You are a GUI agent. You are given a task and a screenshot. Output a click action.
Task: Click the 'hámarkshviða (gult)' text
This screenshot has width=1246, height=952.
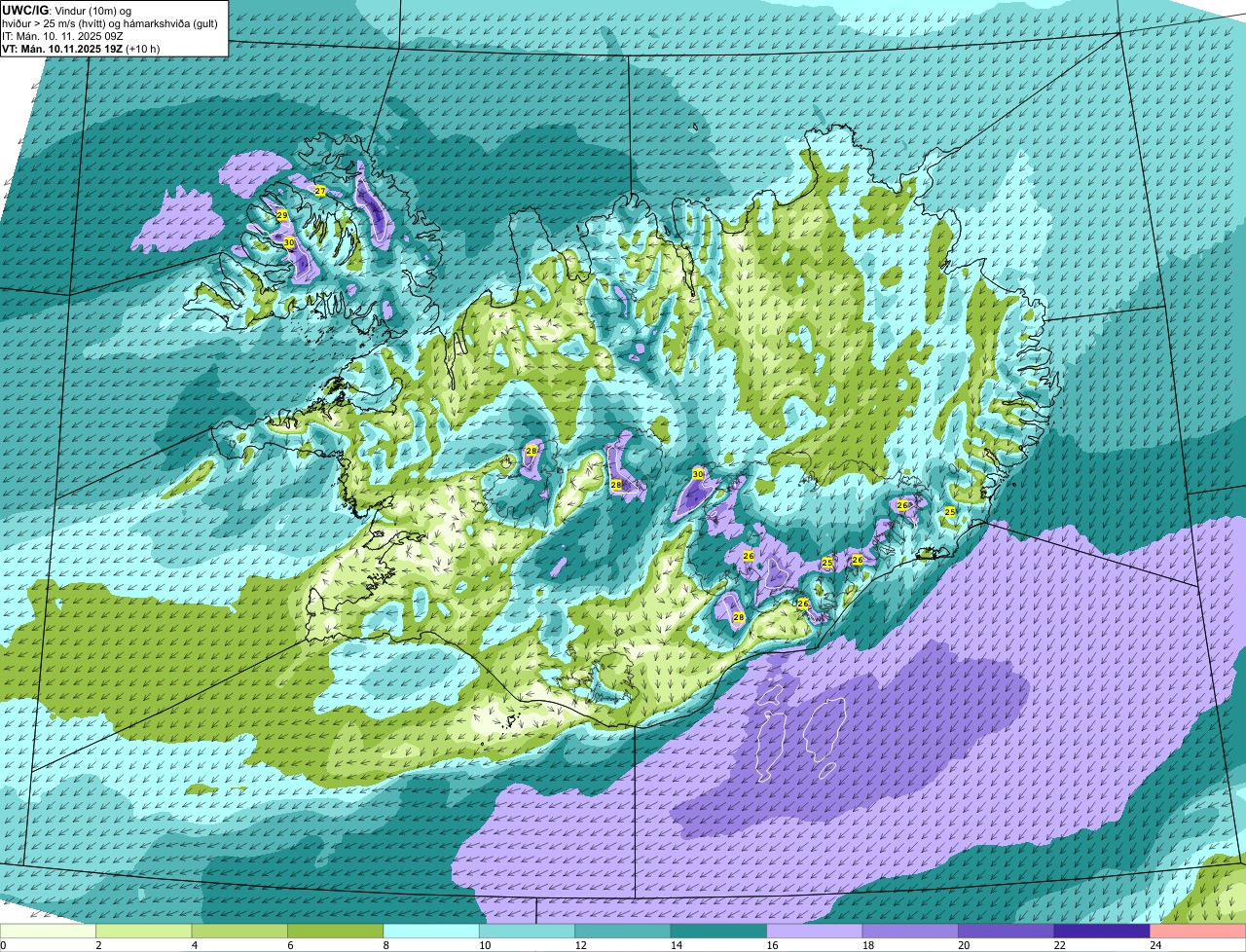(170, 24)
